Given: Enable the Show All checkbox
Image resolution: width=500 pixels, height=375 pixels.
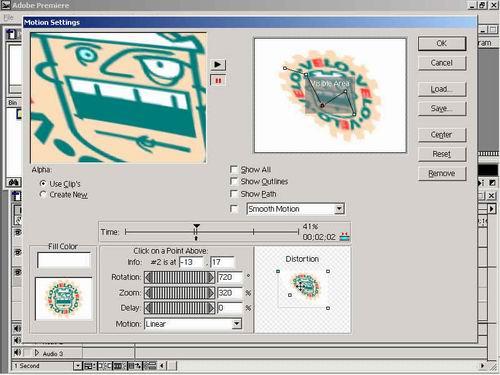Looking at the screenshot, I should 234,169.
